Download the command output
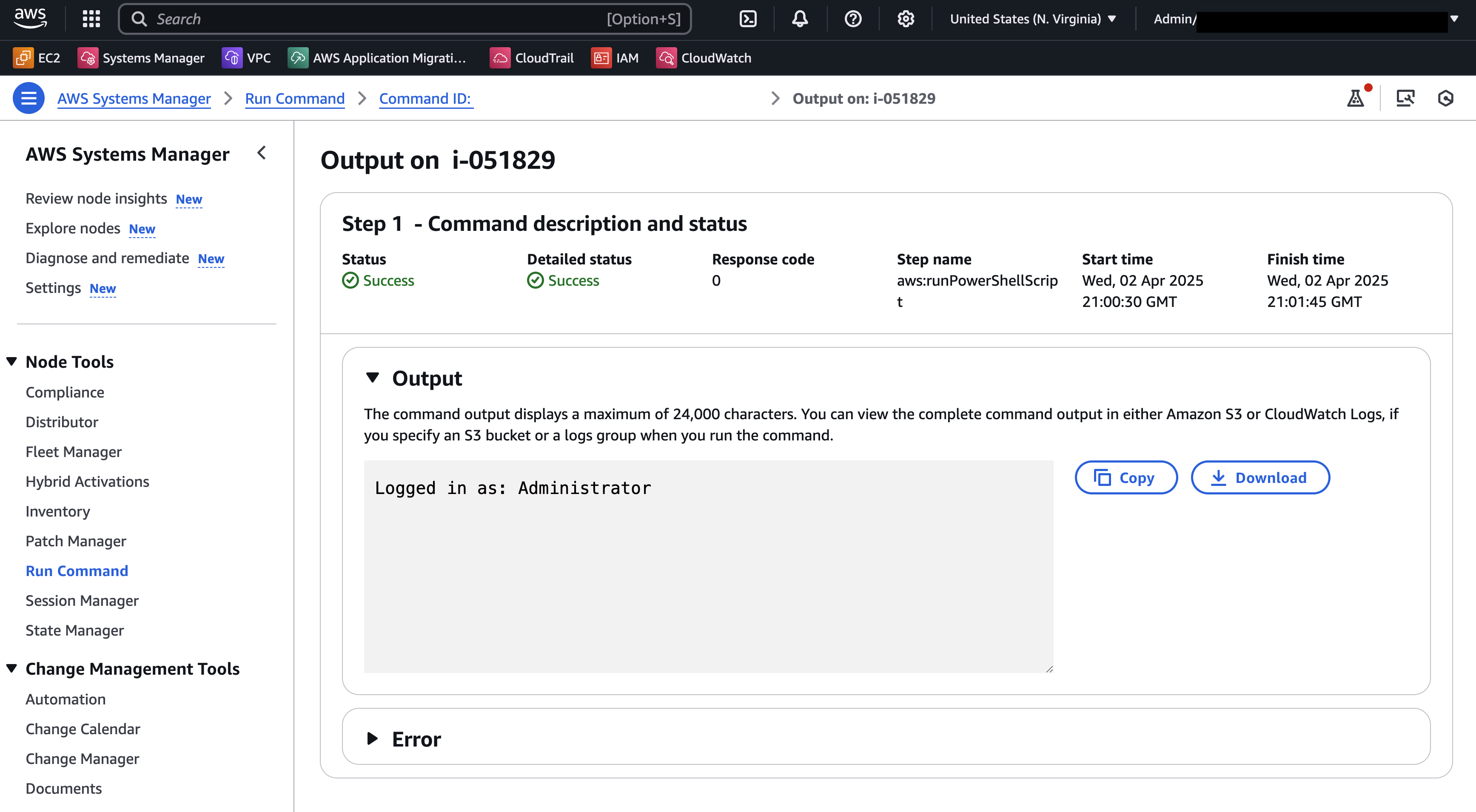The height and width of the screenshot is (812, 1476). [1260, 477]
